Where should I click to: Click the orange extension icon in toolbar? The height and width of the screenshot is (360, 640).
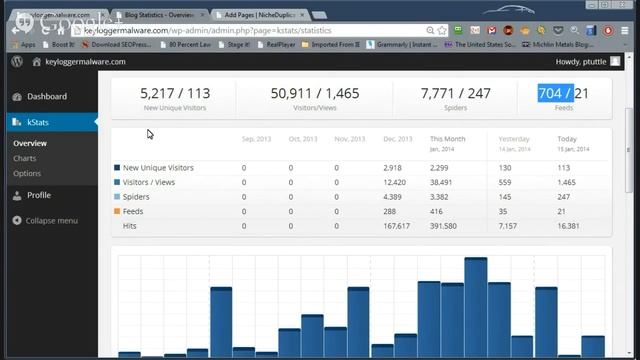coord(525,30)
